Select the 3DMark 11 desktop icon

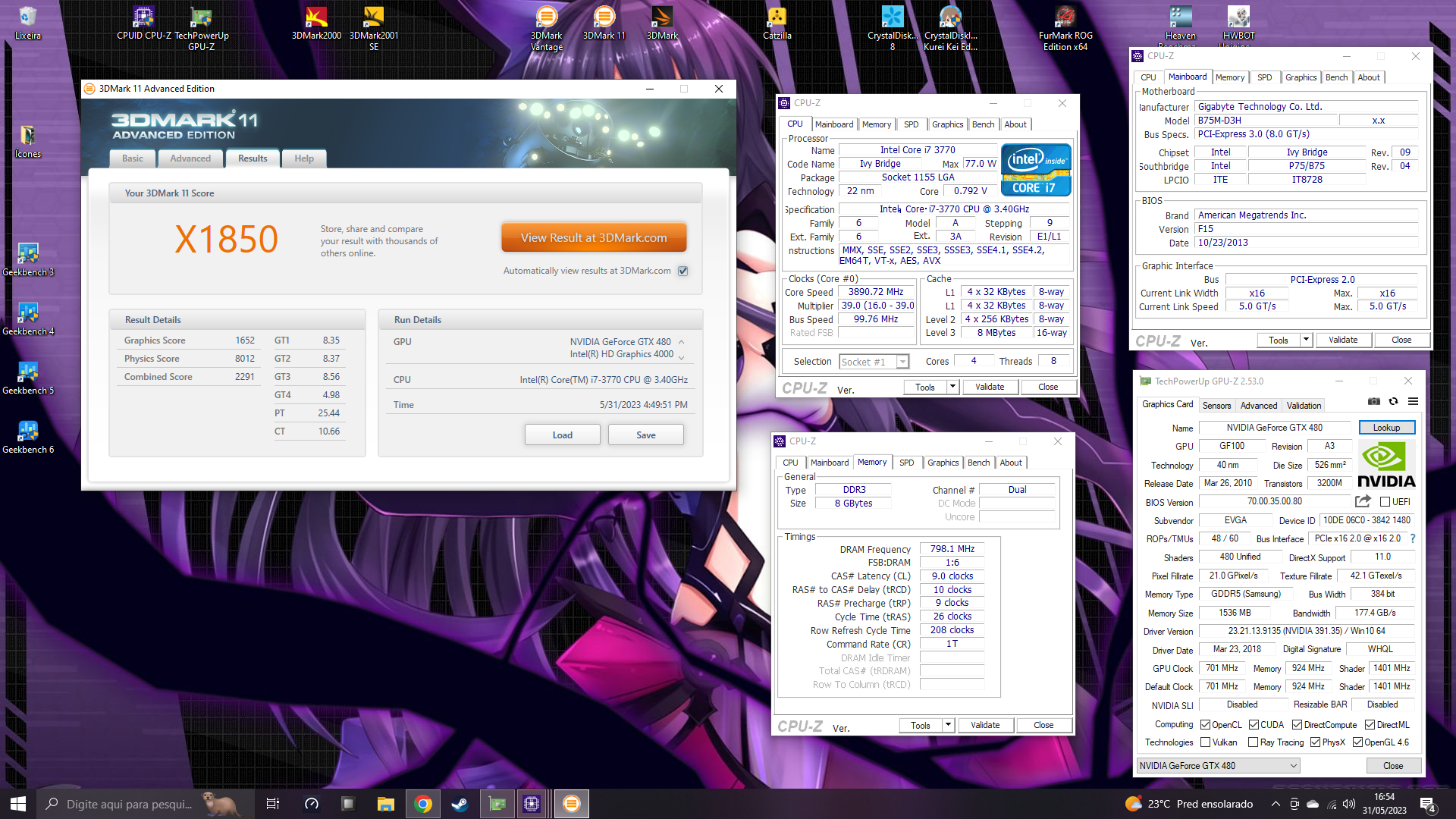coord(604,24)
